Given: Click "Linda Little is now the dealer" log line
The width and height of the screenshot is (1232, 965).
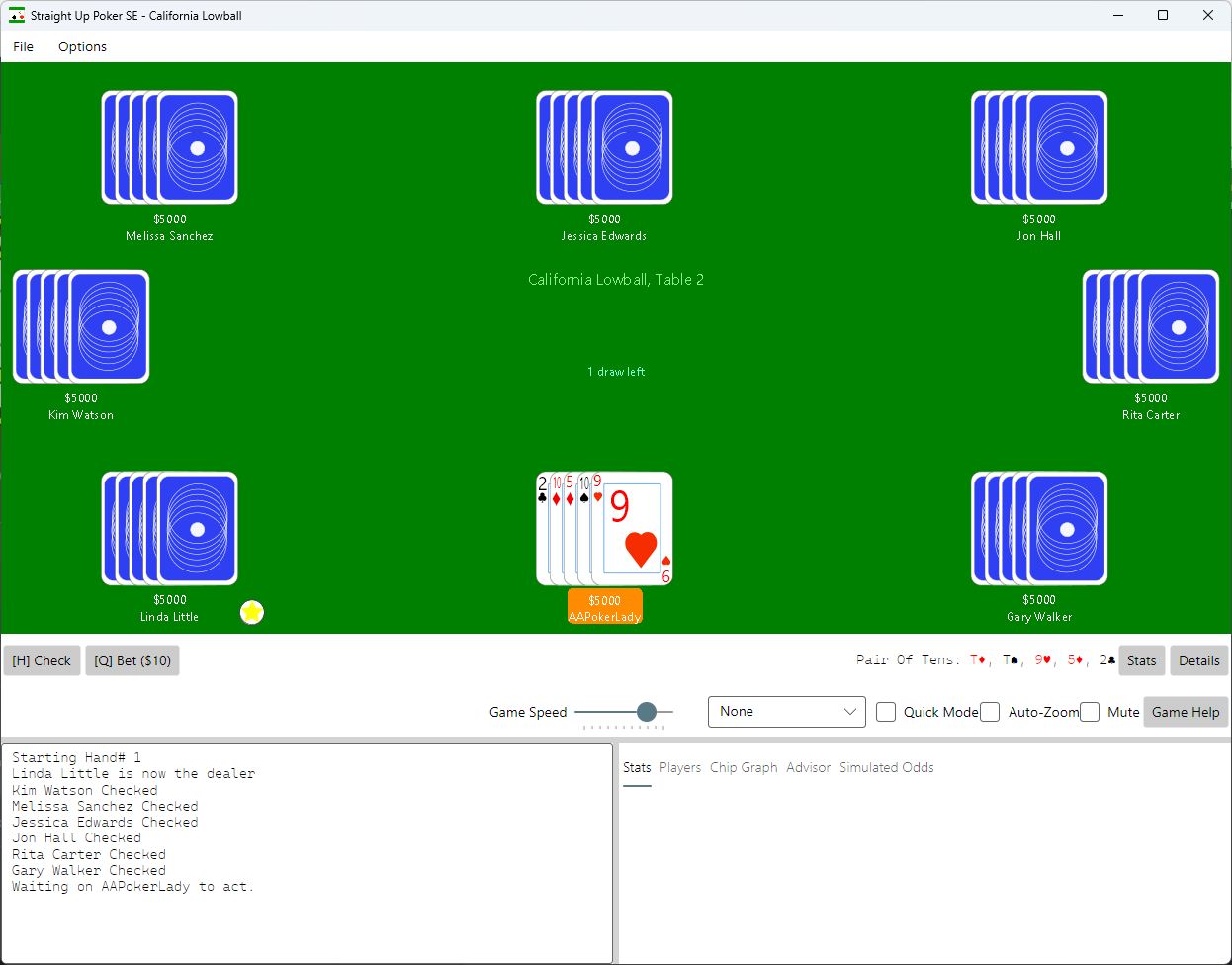Looking at the screenshot, I should [133, 774].
